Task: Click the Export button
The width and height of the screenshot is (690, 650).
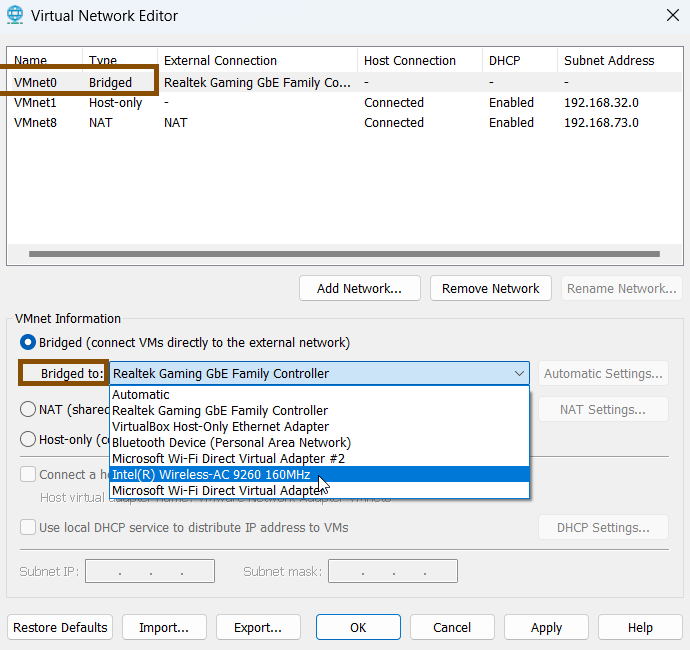Action: point(258,627)
